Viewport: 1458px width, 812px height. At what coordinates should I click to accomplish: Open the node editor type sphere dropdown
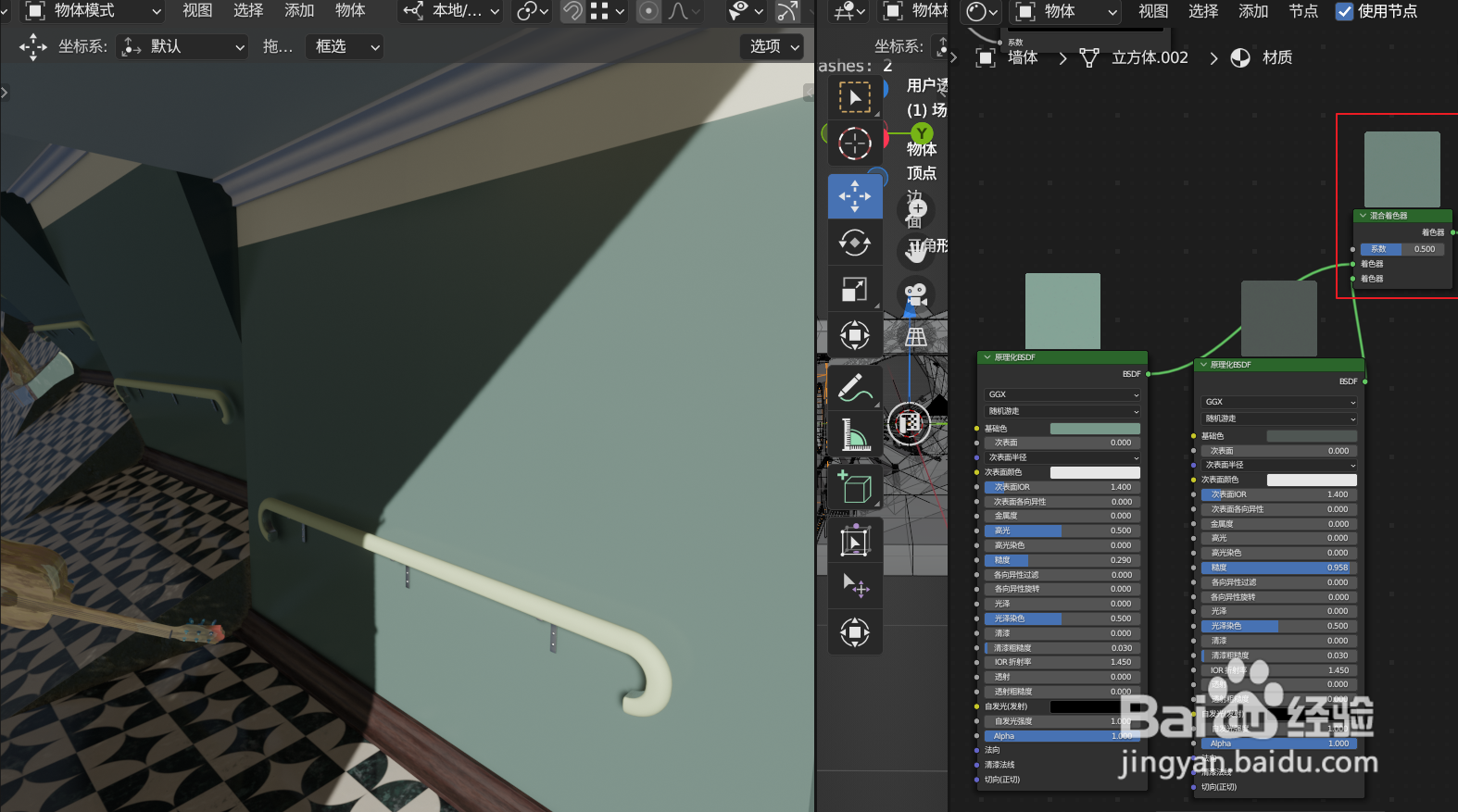[982, 11]
